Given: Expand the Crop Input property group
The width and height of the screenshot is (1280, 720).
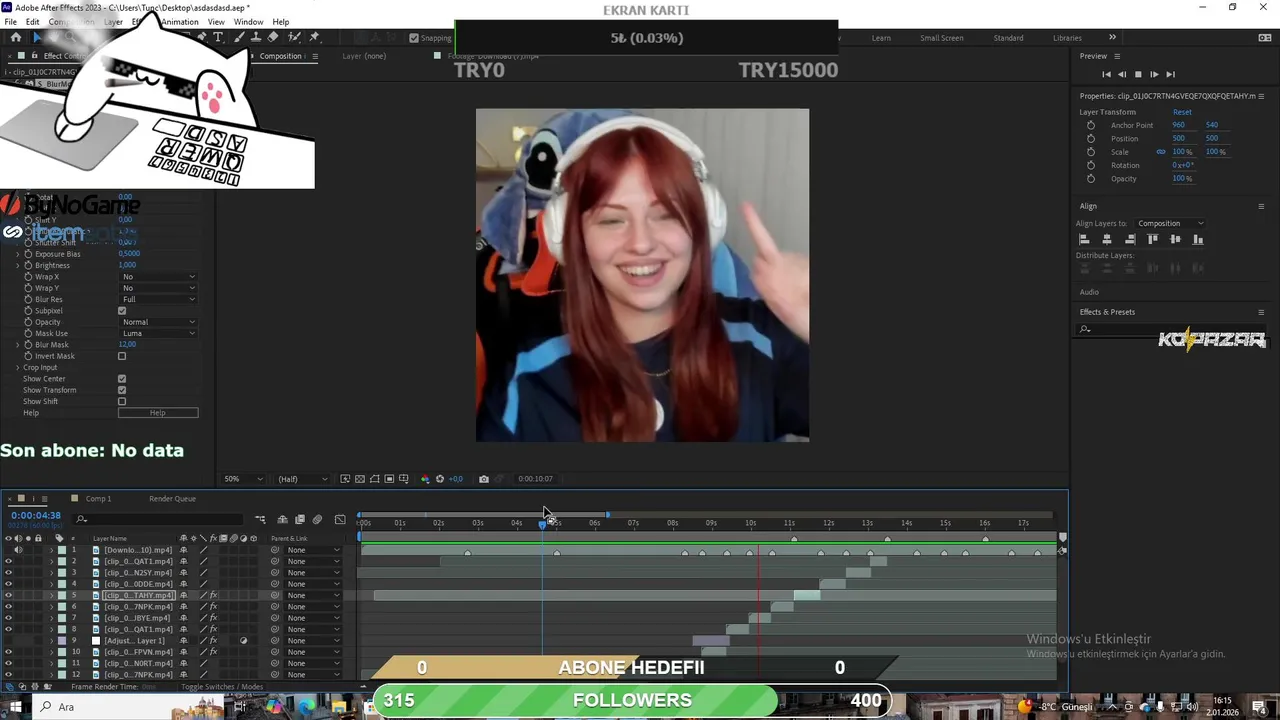Looking at the screenshot, I should (17, 368).
